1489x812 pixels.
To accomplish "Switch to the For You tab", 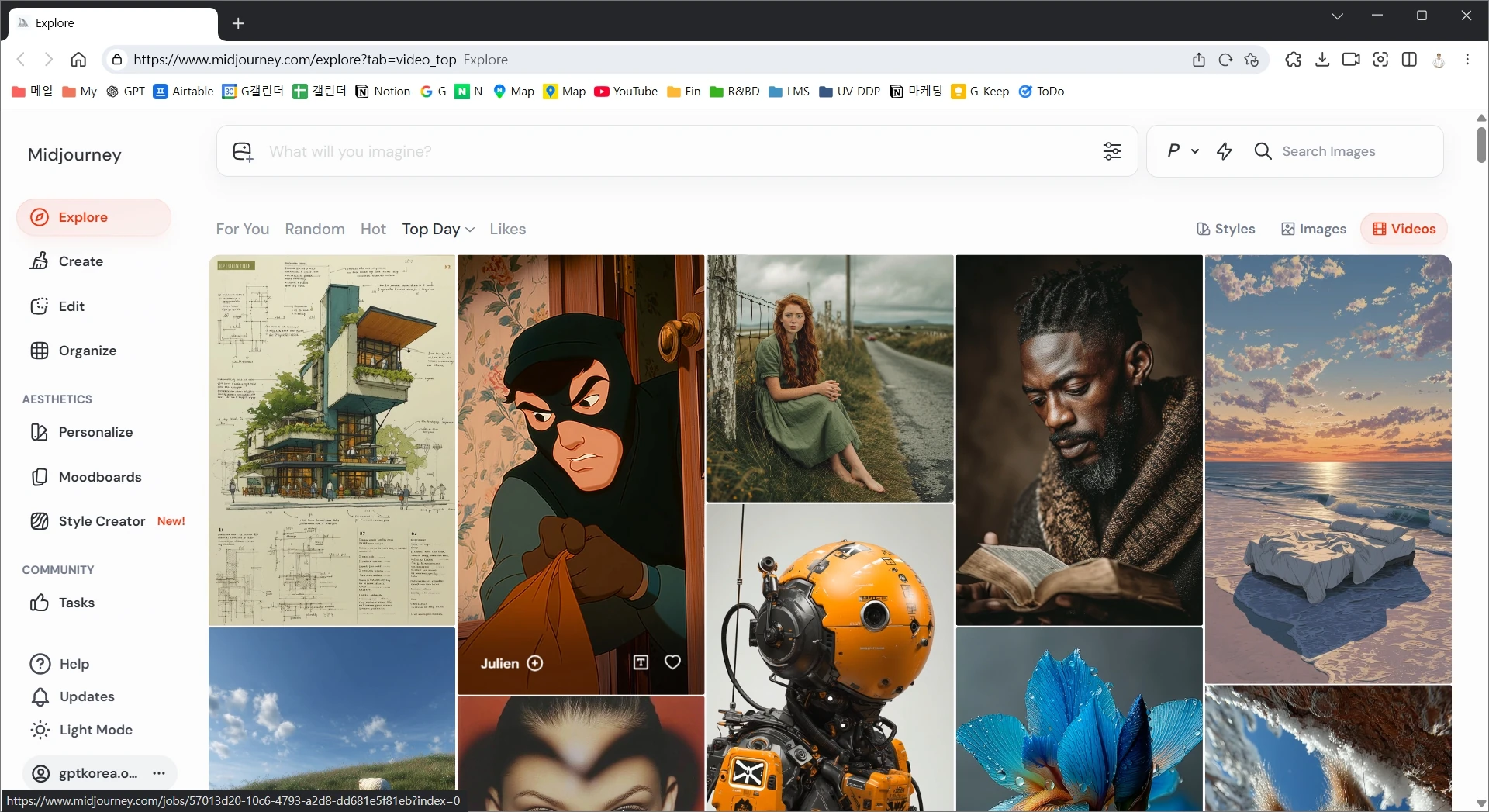I will (x=243, y=229).
